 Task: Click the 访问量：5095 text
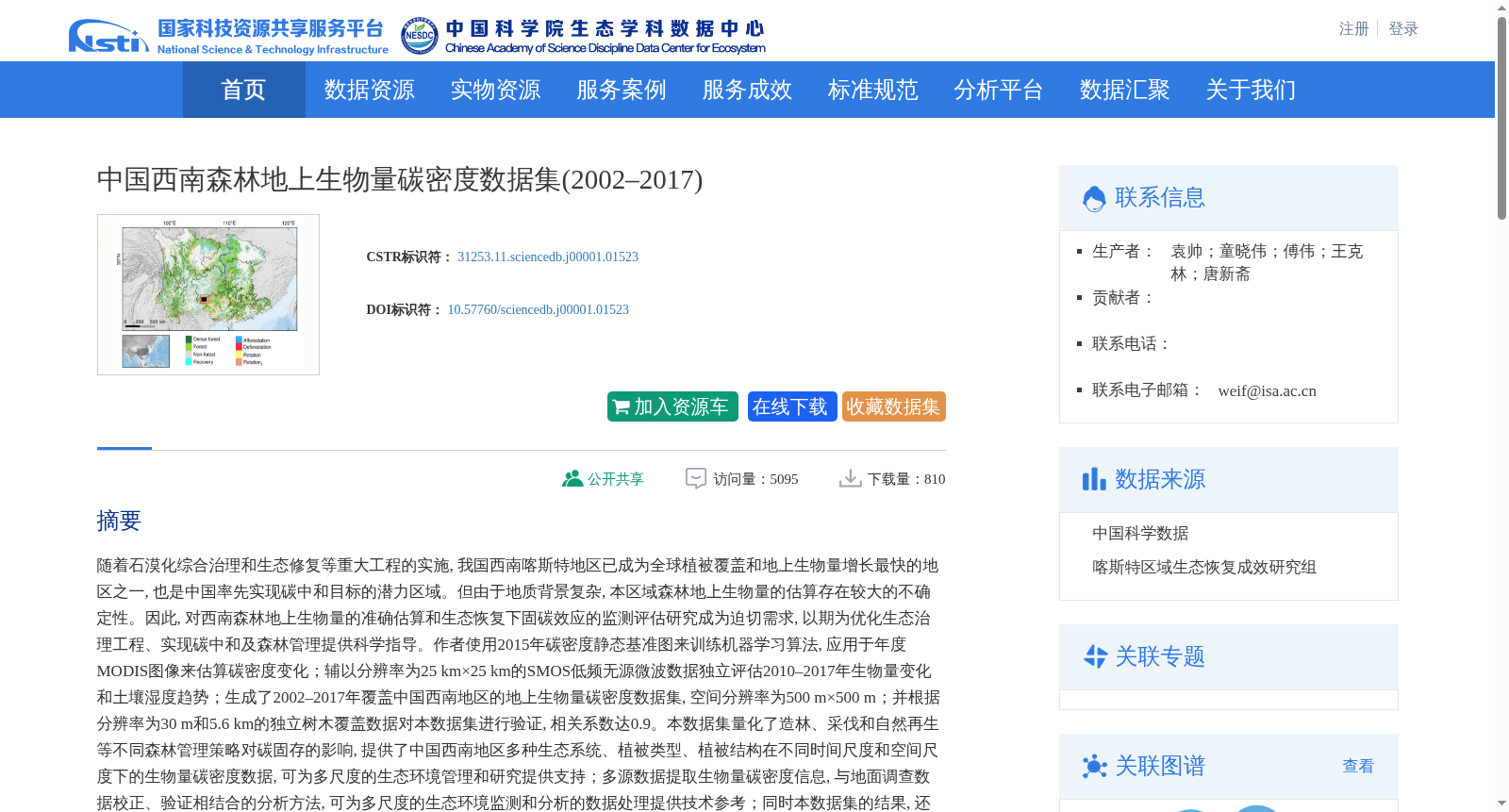coord(755,479)
